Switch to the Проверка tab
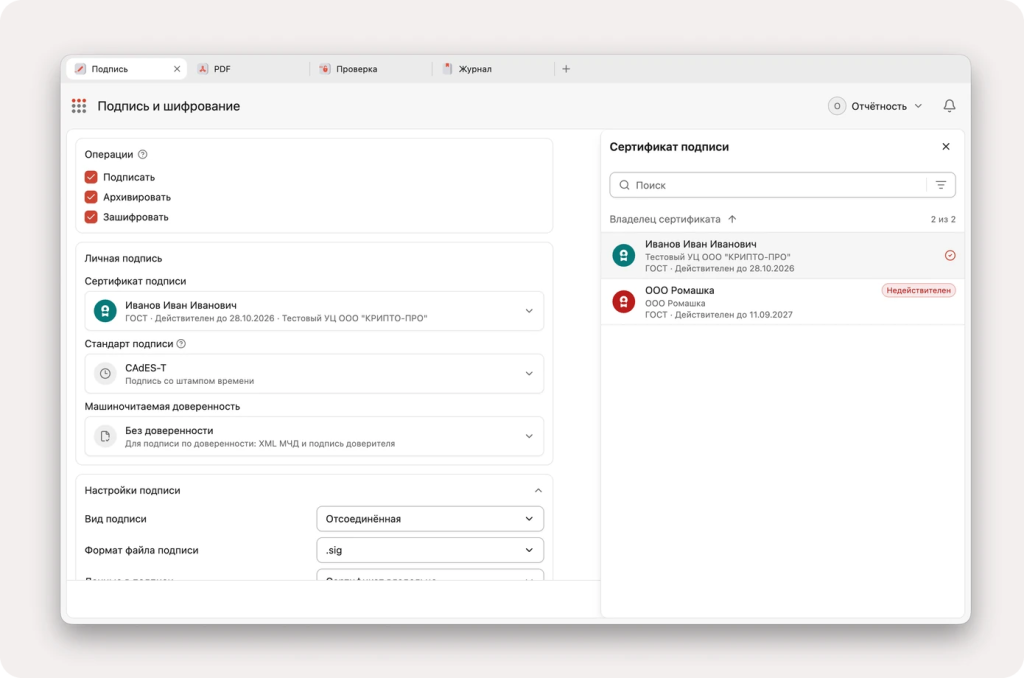This screenshot has height=678, width=1024. 371,69
